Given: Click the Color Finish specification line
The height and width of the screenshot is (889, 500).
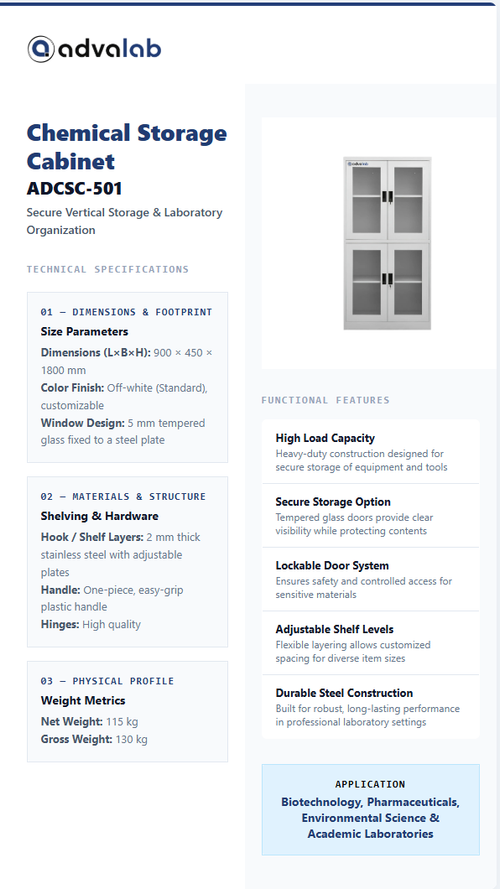Looking at the screenshot, I should (x=124, y=397).
